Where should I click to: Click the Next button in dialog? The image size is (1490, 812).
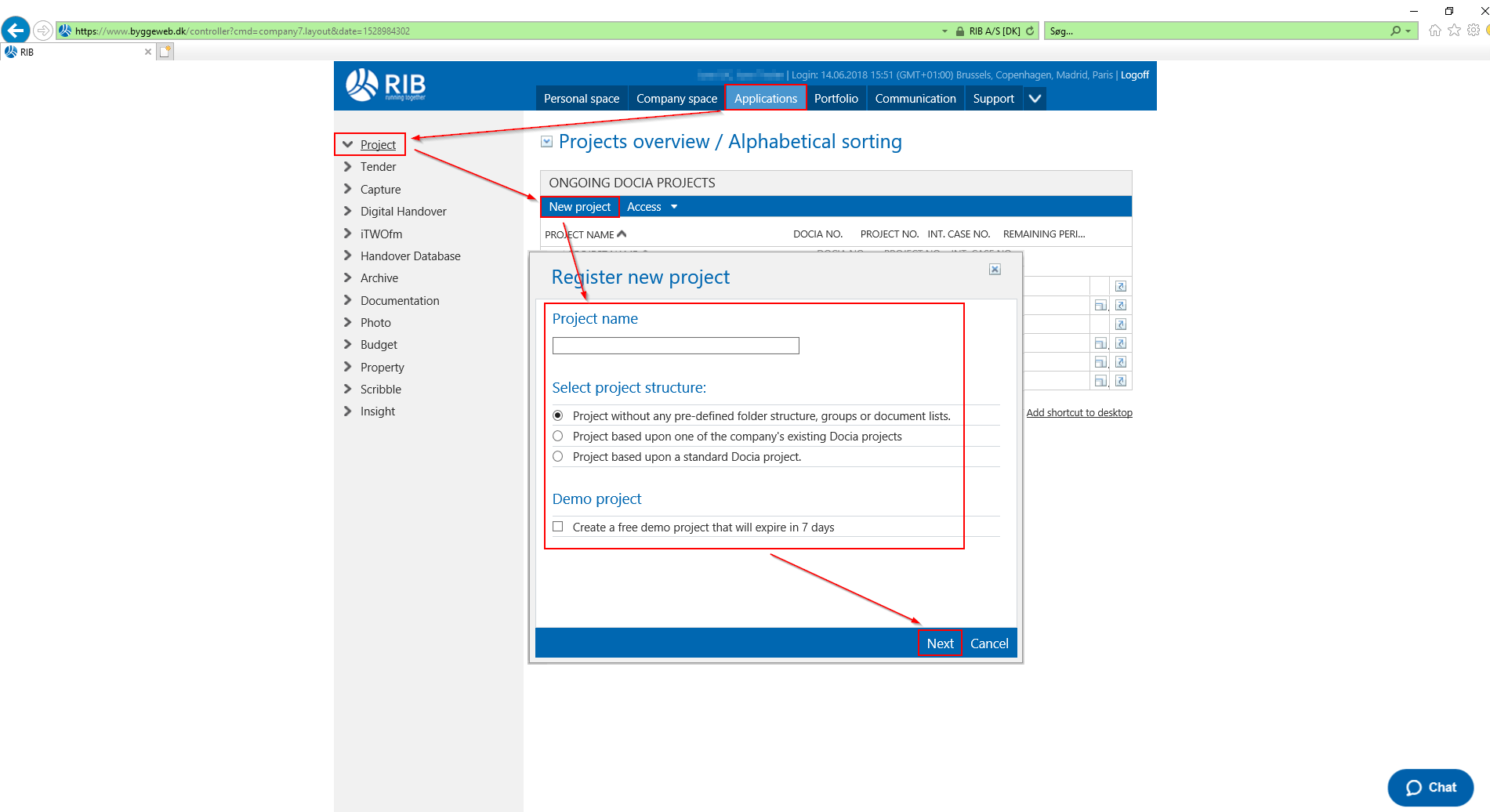pyautogui.click(x=940, y=643)
